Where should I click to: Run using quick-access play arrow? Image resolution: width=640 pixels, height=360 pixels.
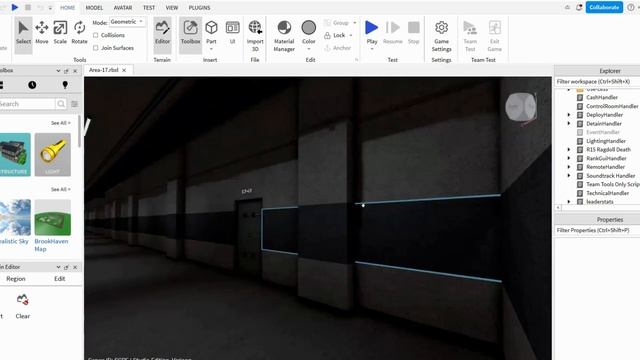(15, 7)
